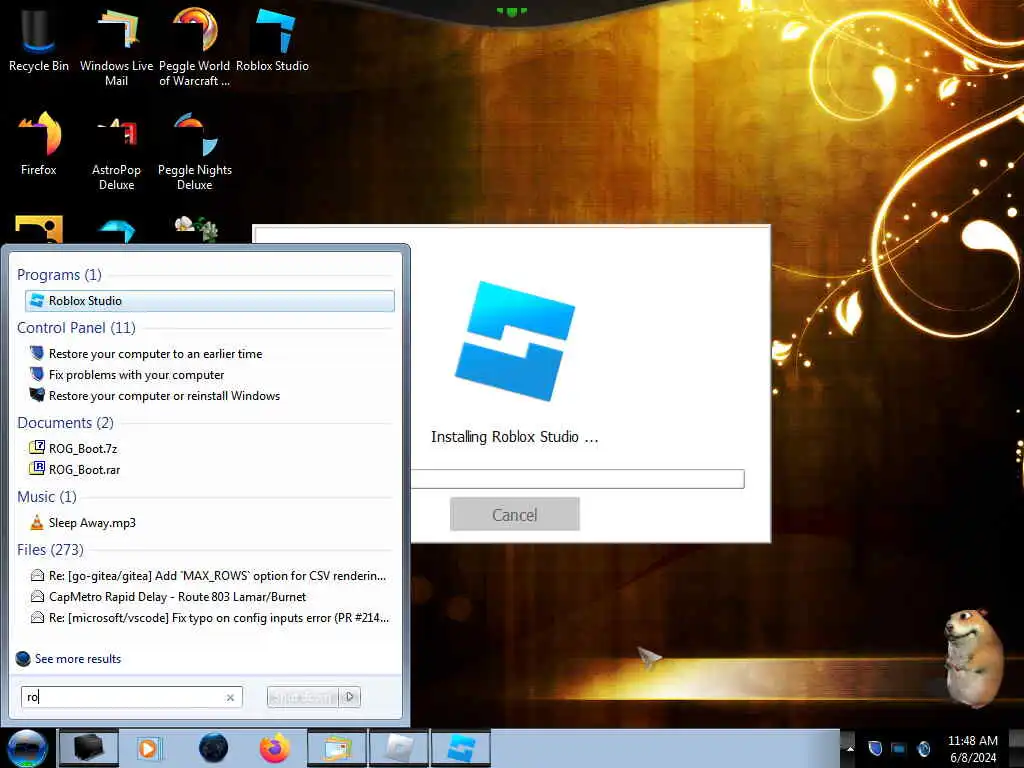
Task: Open the clock showing 11:48 AM
Action: pos(972,748)
